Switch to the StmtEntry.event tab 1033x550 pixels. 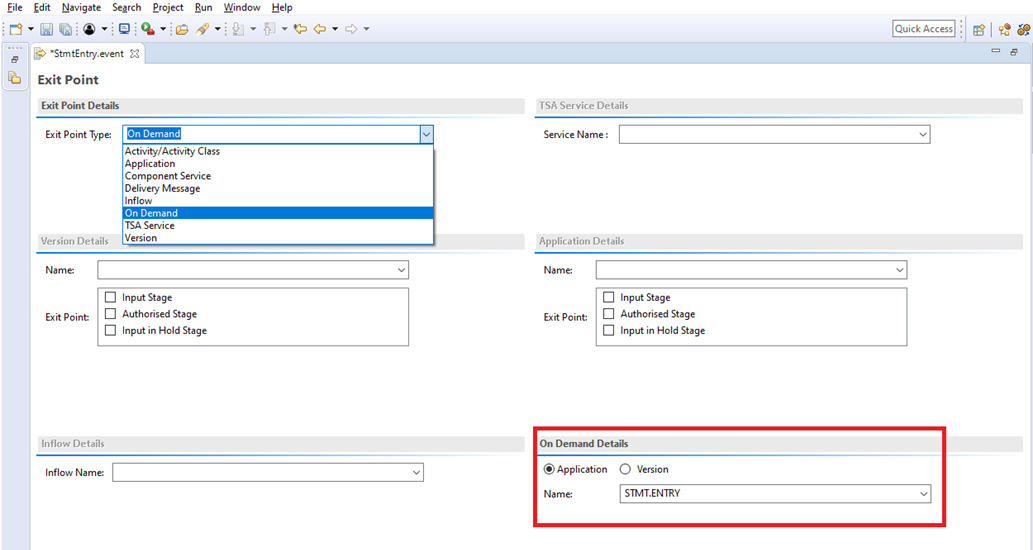click(x=88, y=53)
